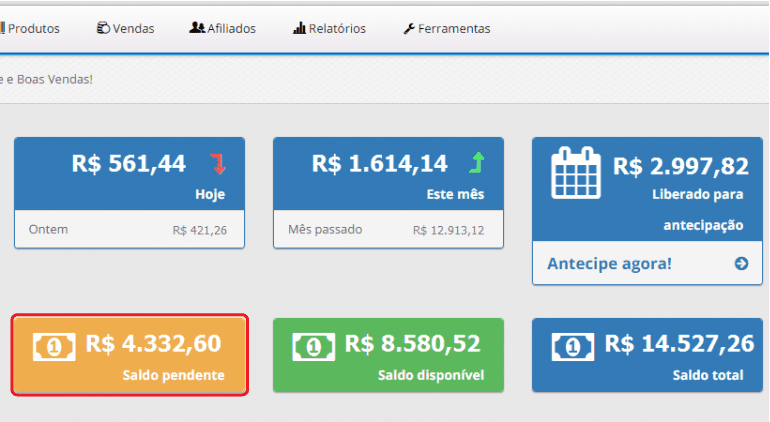Image resolution: width=770 pixels, height=422 pixels.
Task: Open the Produtos menu
Action: tap(30, 28)
